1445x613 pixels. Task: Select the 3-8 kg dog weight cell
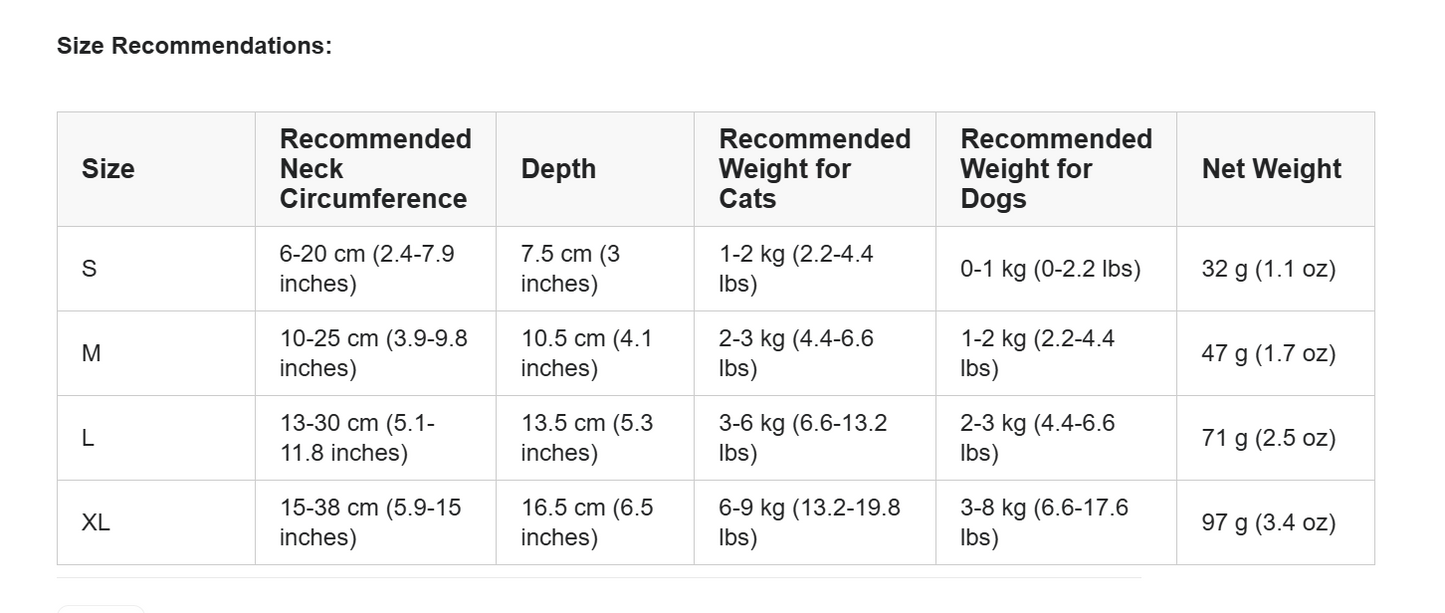click(x=1044, y=523)
